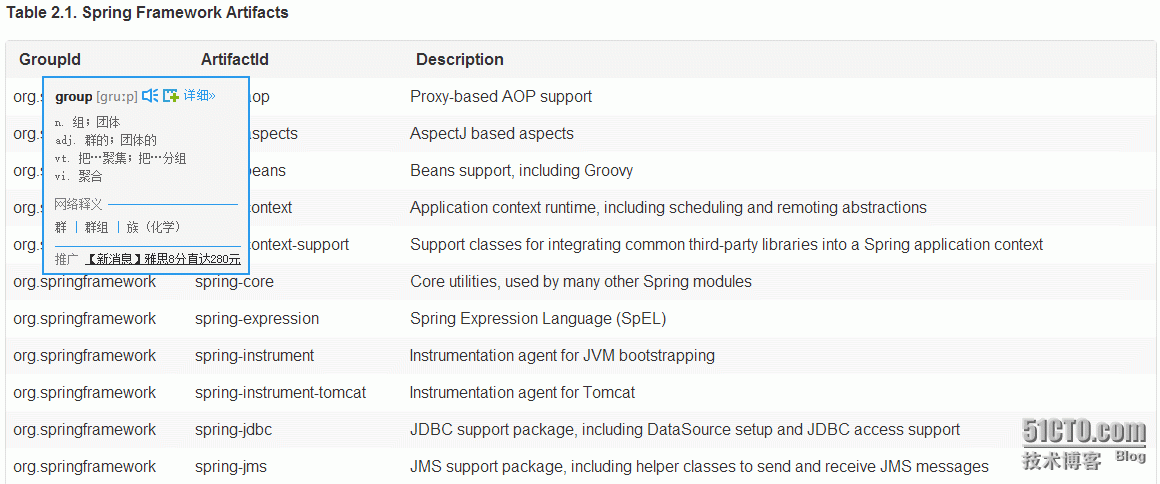Click the spring-instrument-tomcat artifact cell
This screenshot has height=484, width=1160.
(280, 392)
